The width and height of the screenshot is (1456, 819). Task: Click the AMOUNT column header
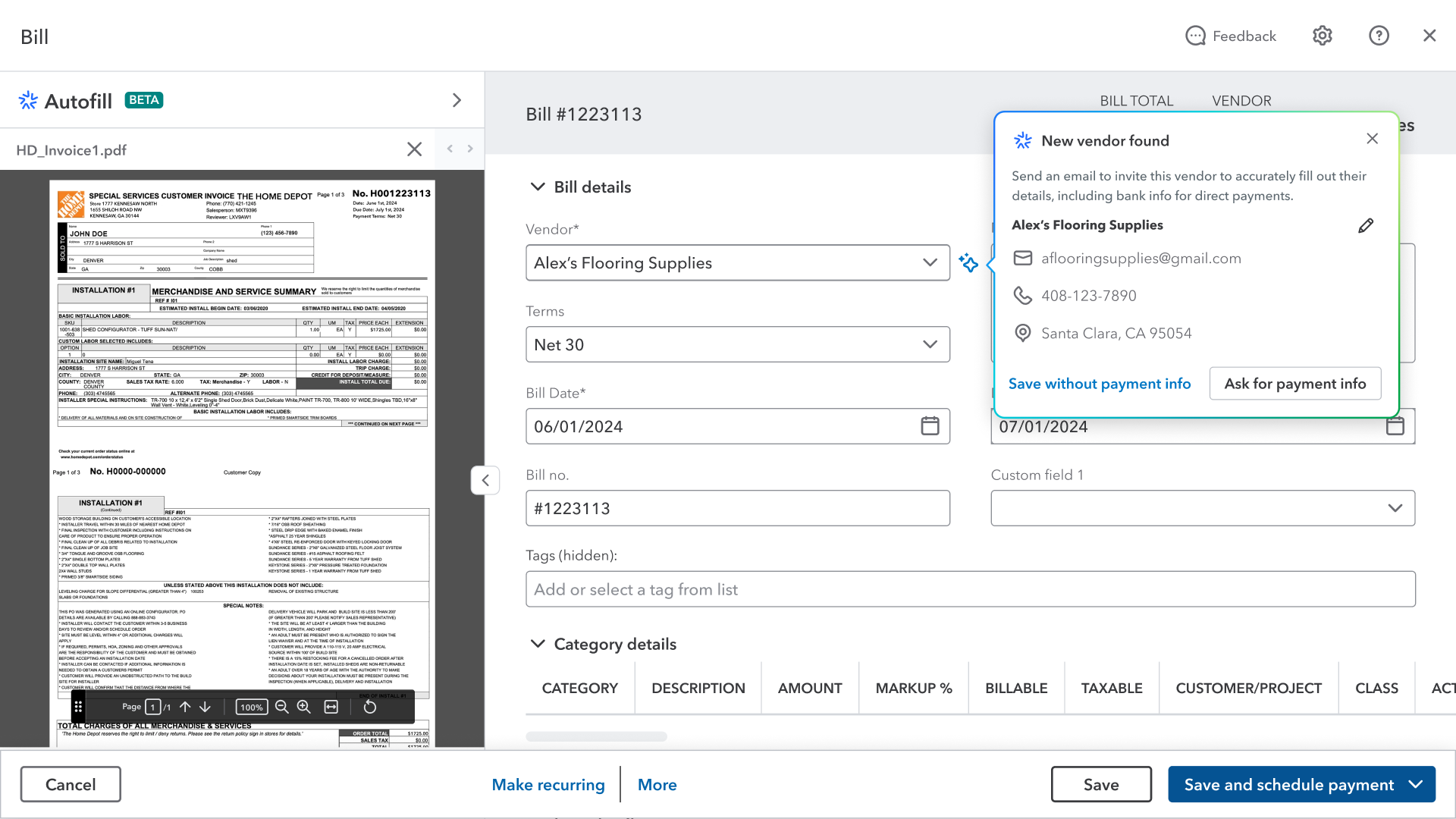tap(810, 688)
